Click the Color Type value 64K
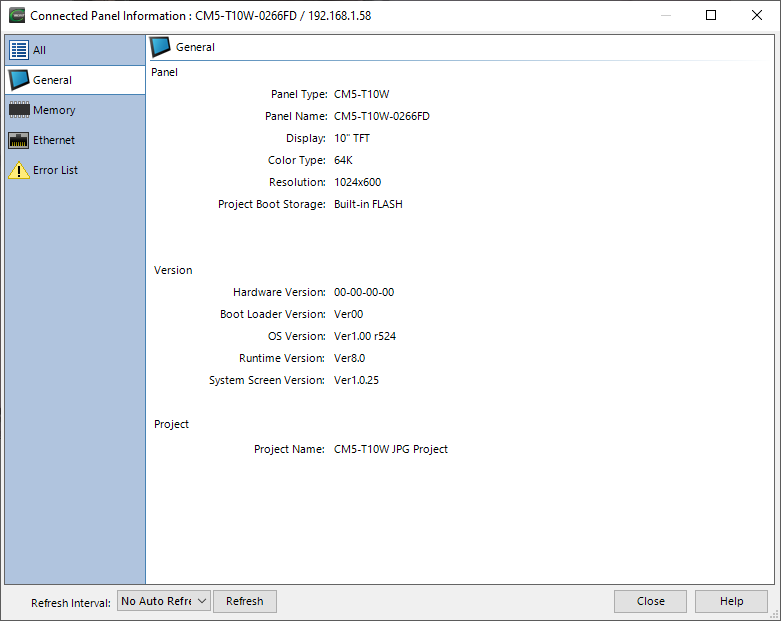Image resolution: width=781 pixels, height=621 pixels. [343, 160]
